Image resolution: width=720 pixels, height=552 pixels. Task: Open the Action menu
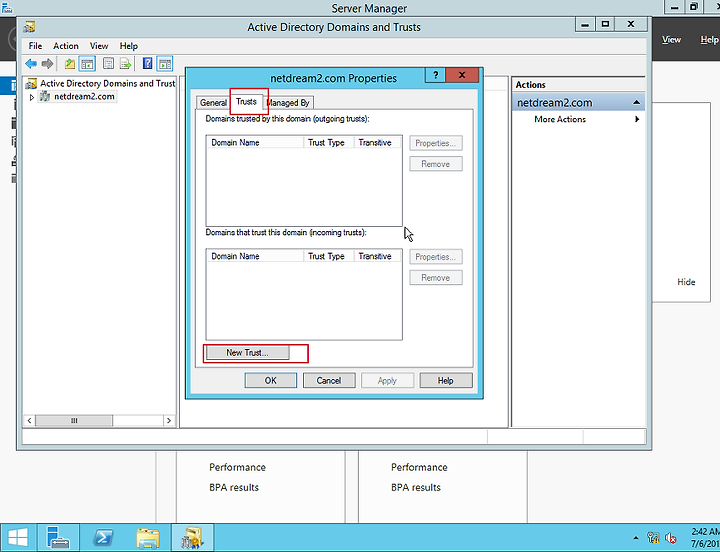pos(66,46)
